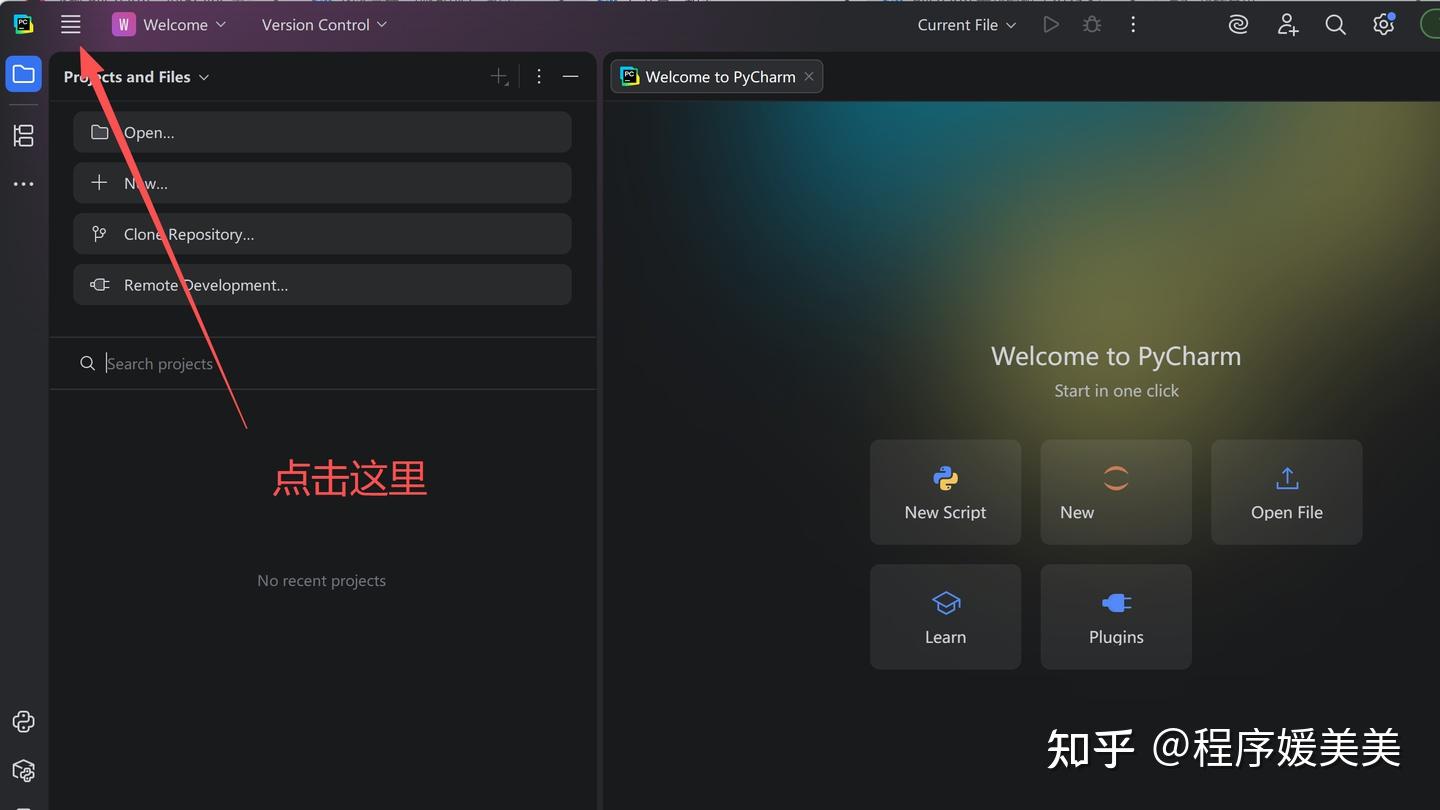Open the Python Packages icon
Image resolution: width=1440 pixels, height=810 pixels.
point(23,771)
